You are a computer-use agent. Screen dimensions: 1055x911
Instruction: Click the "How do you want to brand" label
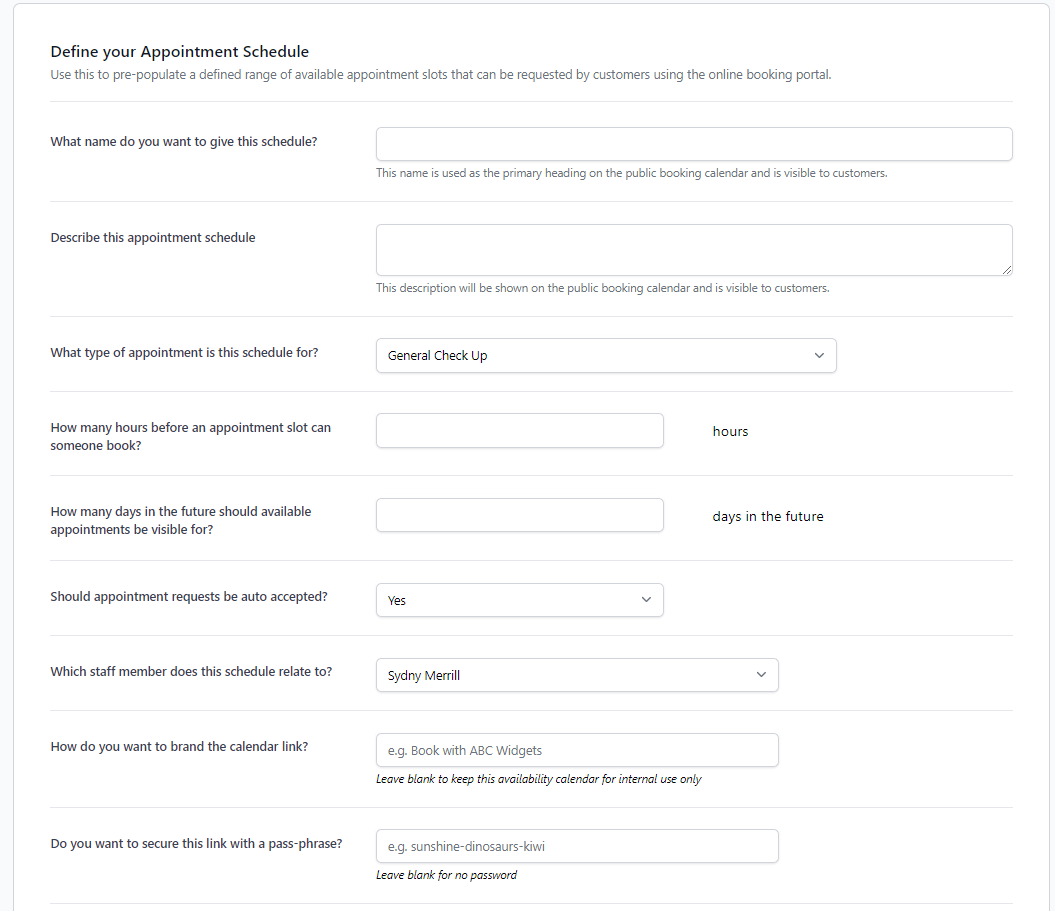[x=179, y=747]
